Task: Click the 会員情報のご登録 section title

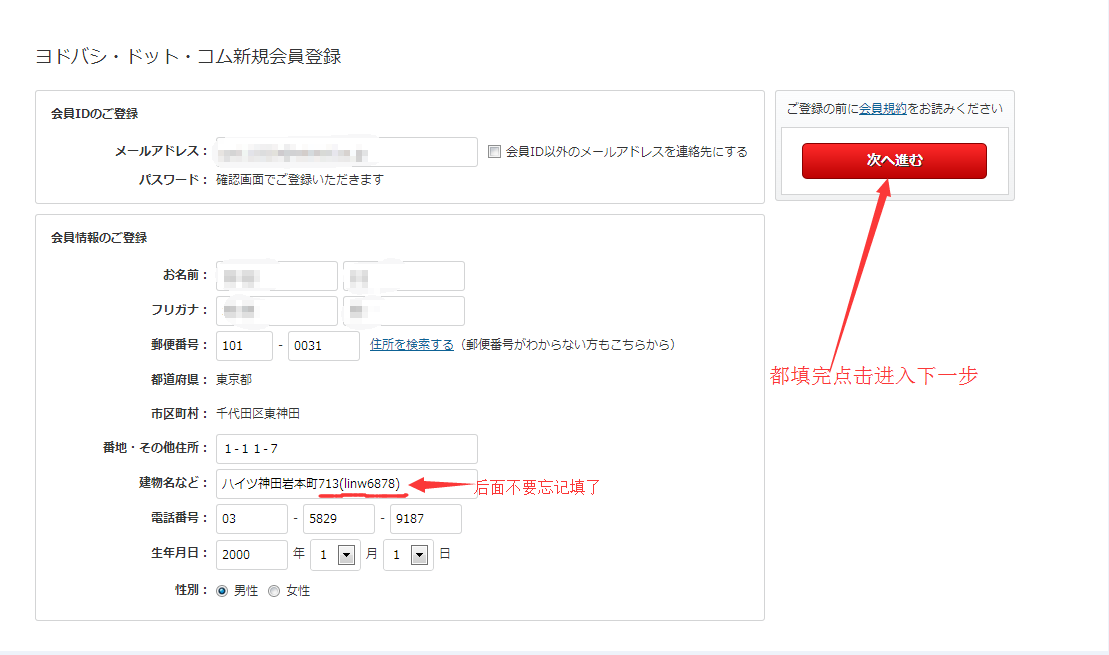Action: (99, 238)
